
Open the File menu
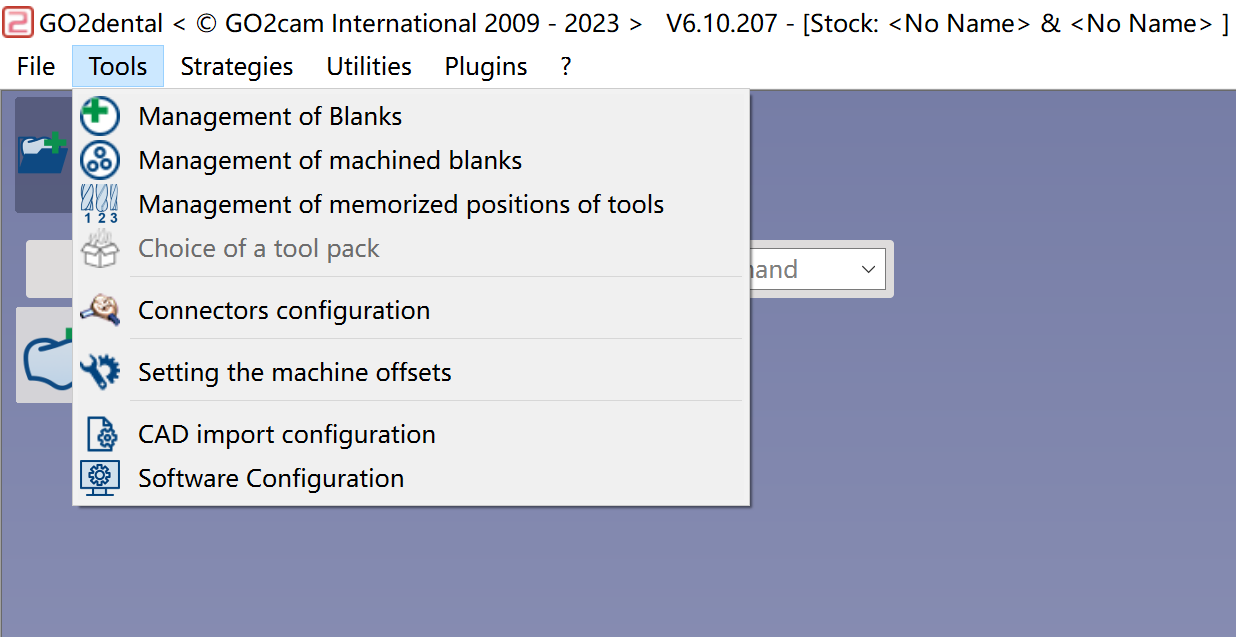(36, 66)
